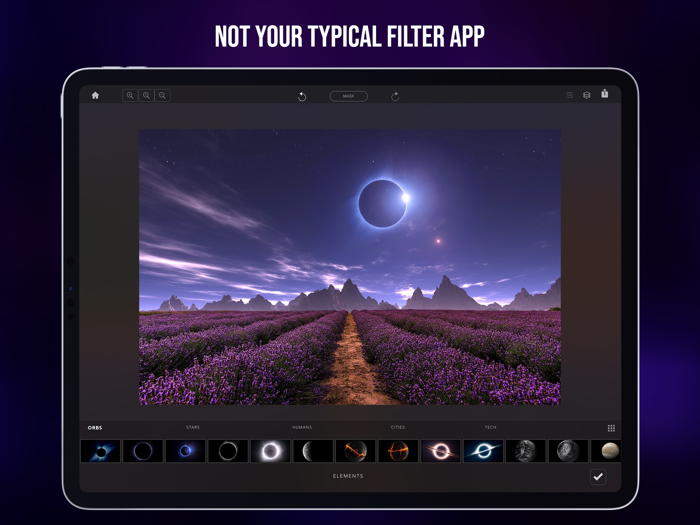Tap the share export icon
The image size is (700, 525).
pyautogui.click(x=604, y=93)
